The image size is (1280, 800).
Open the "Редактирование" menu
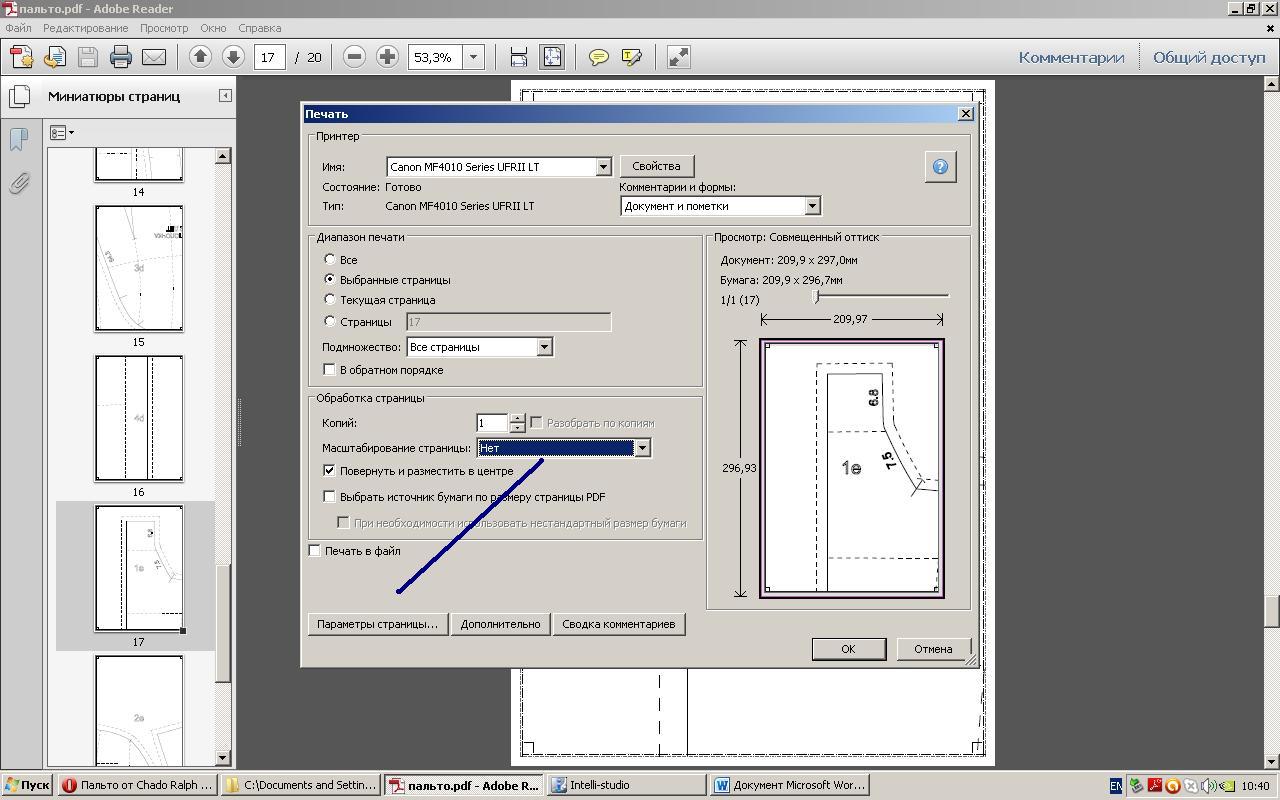pyautogui.click(x=85, y=28)
